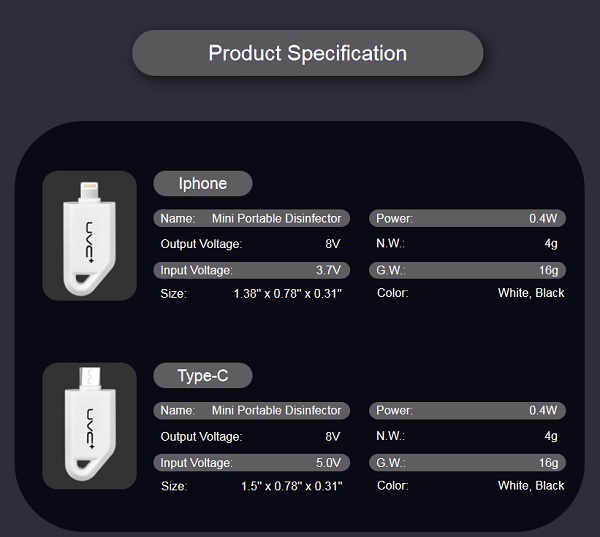This screenshot has width=600, height=537.
Task: Click the Type-C Output Voltage 8V row
Action: [x=251, y=436]
